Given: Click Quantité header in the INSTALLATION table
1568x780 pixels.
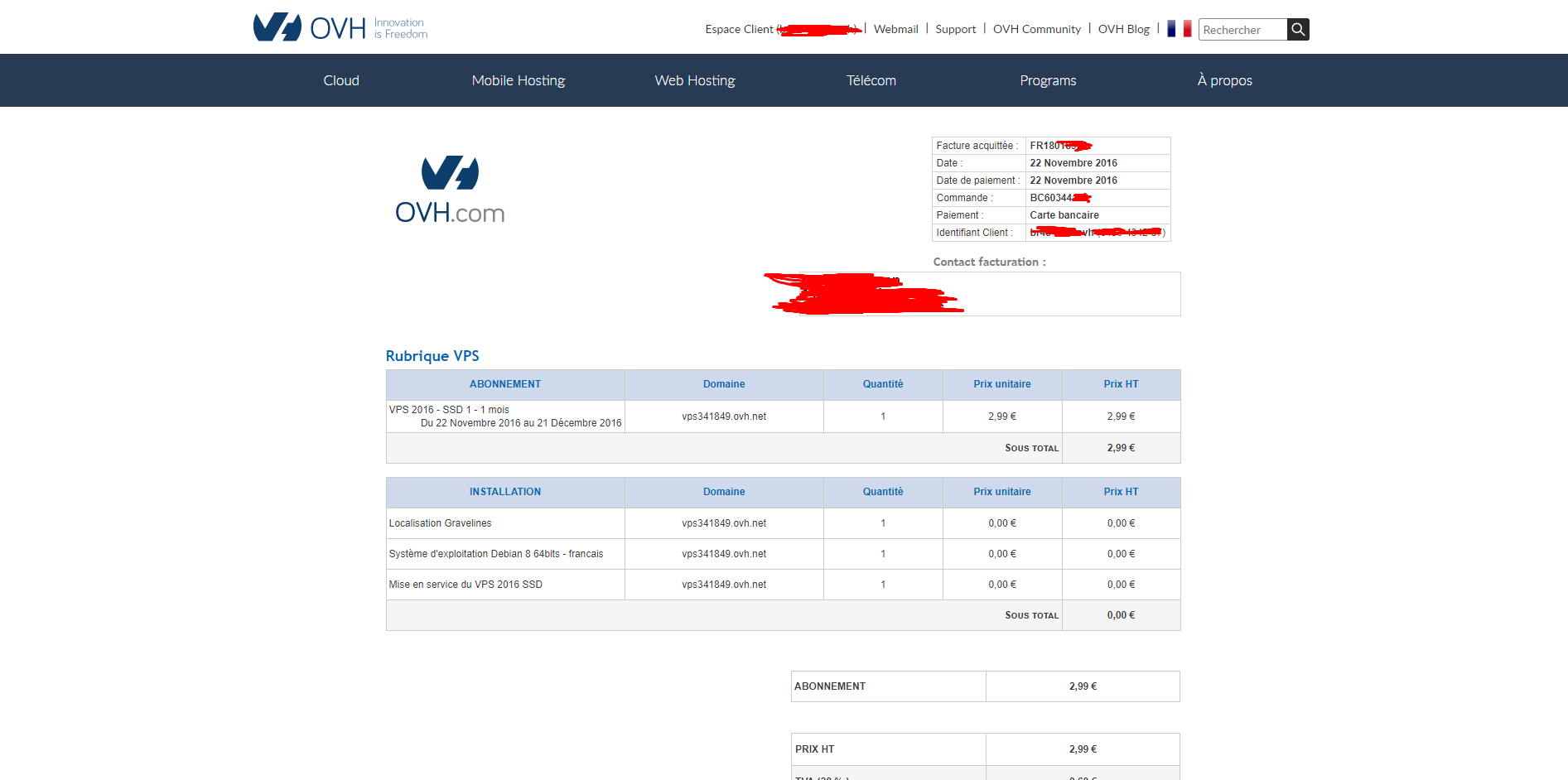Looking at the screenshot, I should click(x=883, y=492).
